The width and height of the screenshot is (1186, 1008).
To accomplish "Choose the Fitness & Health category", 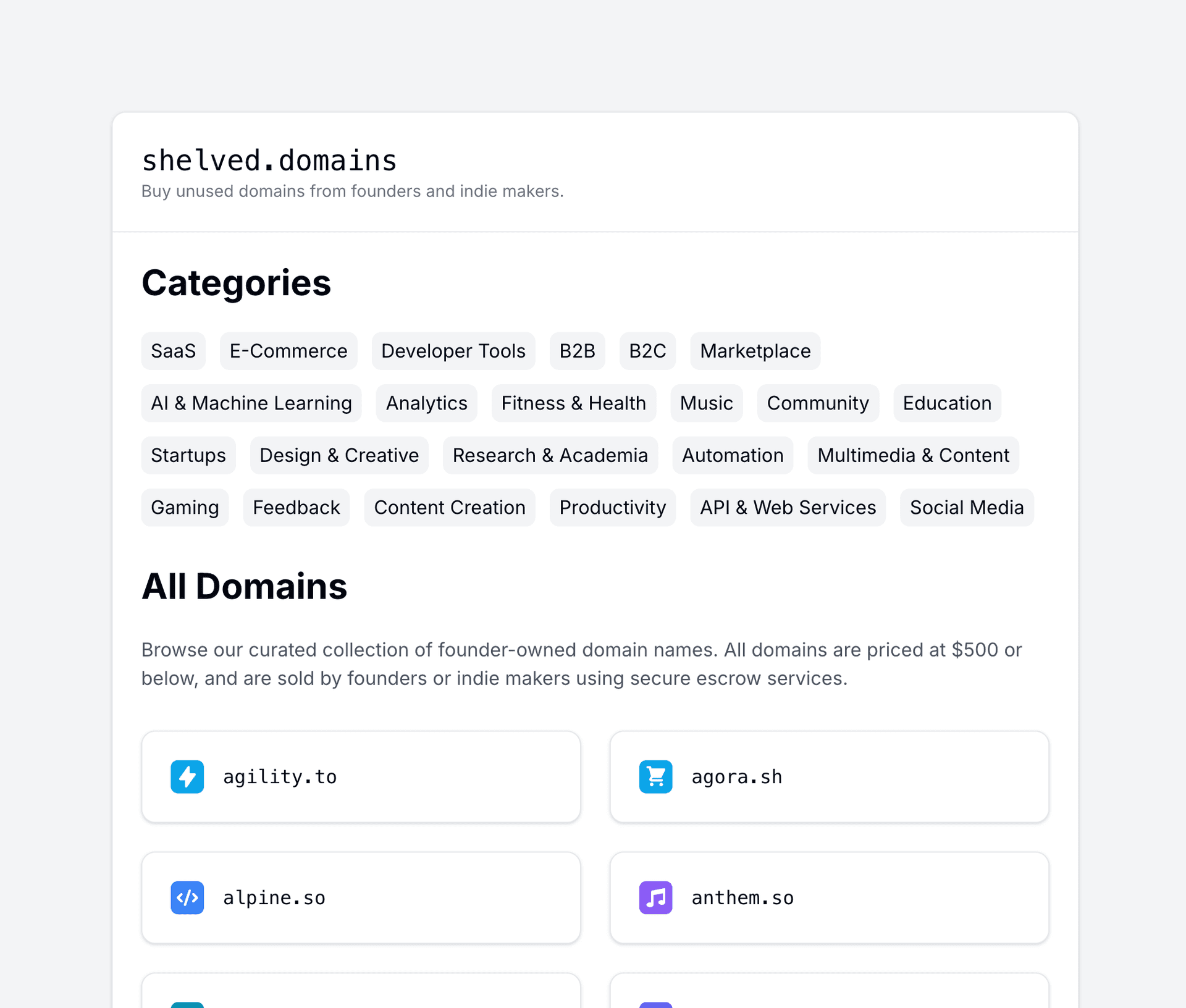I will 573,403.
